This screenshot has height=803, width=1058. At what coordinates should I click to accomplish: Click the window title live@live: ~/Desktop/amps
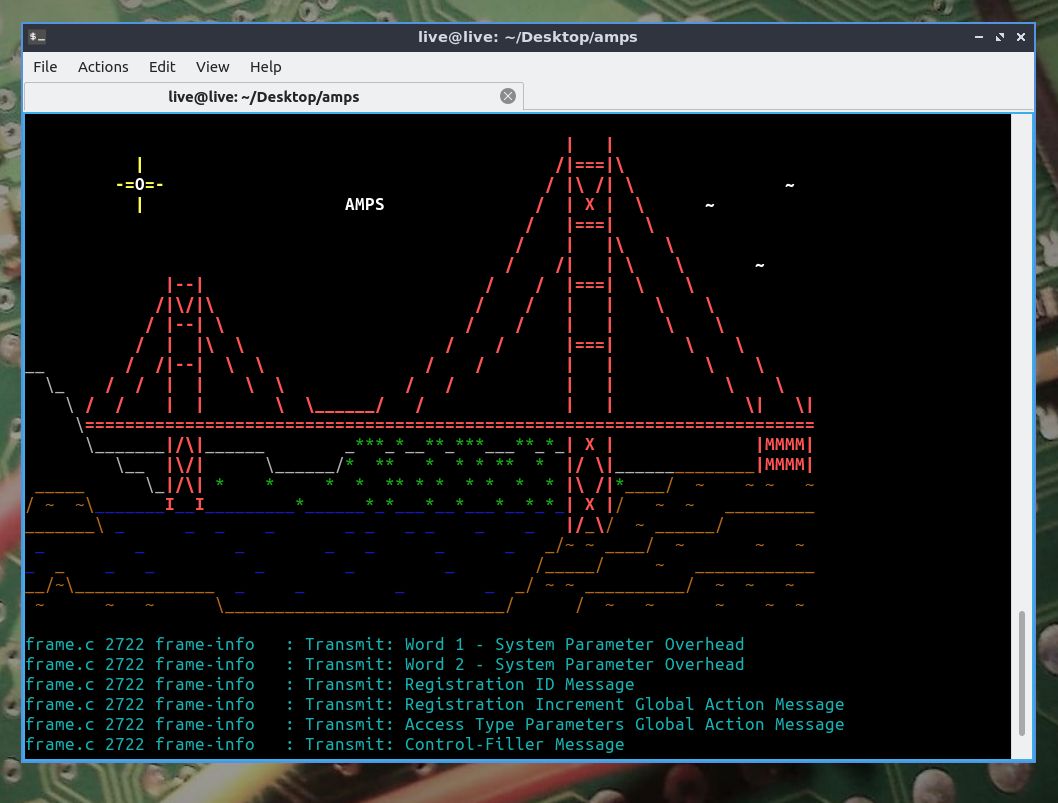pos(528,37)
